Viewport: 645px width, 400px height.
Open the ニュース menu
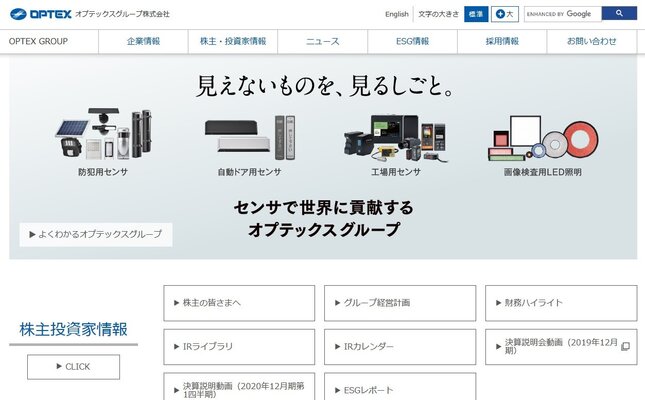[x=322, y=41]
